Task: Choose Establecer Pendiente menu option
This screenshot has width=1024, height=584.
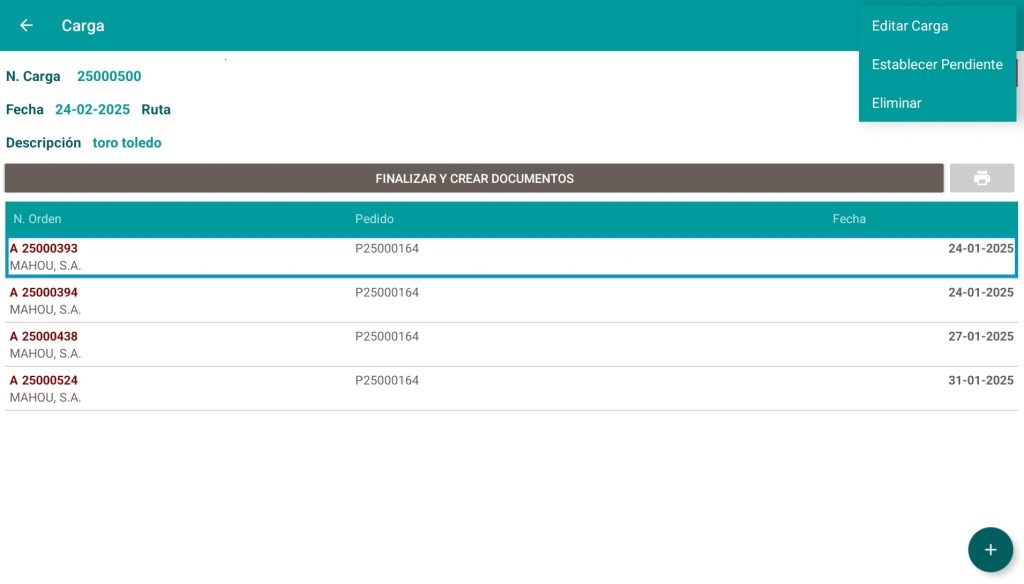Action: pos(936,64)
